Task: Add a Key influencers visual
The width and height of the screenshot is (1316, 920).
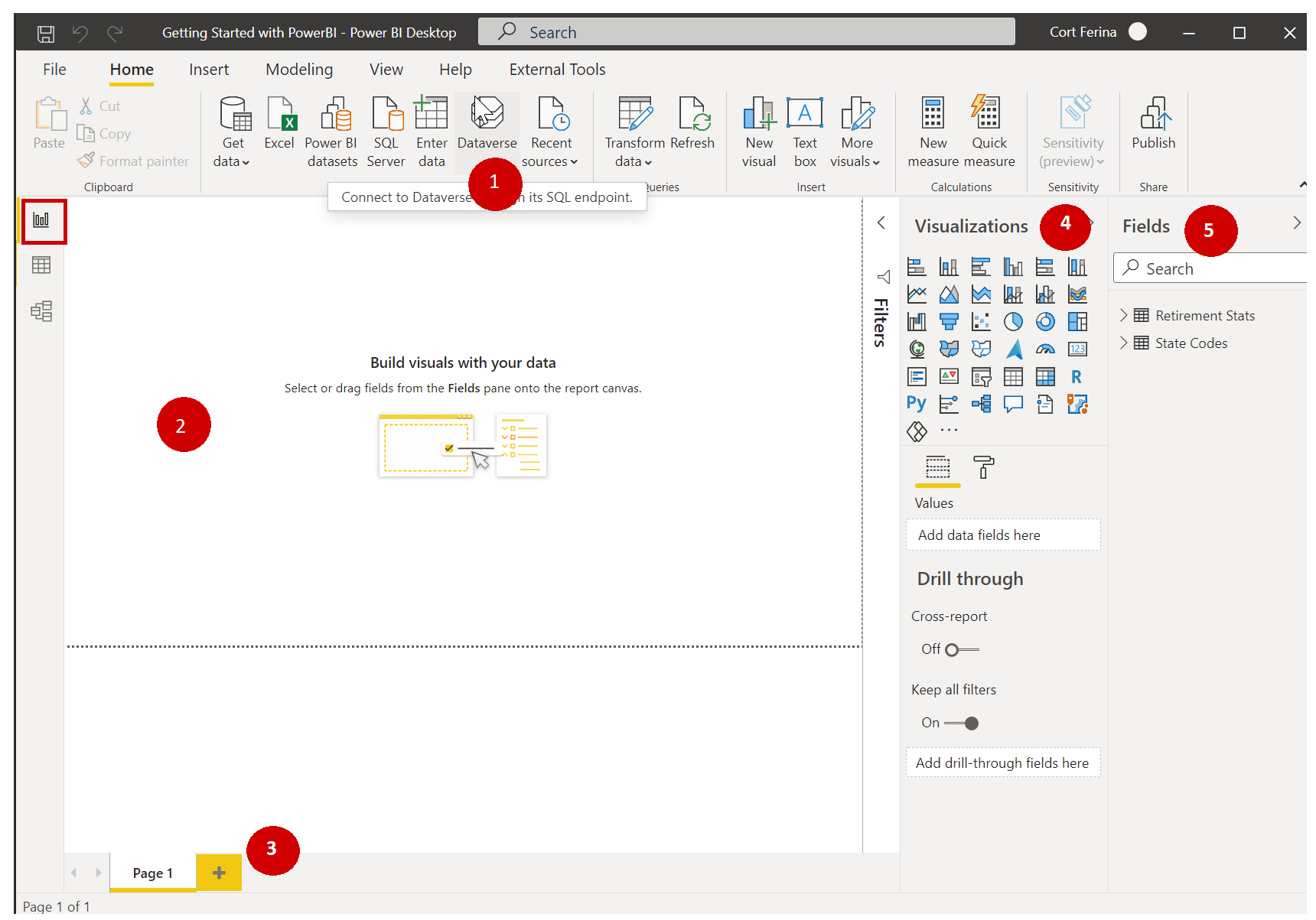Action: tap(949, 404)
